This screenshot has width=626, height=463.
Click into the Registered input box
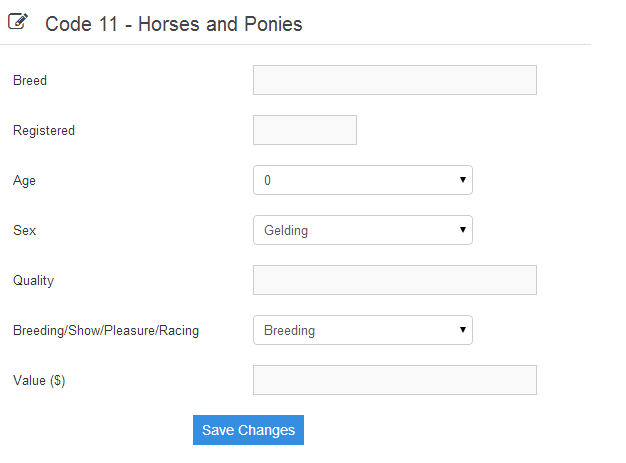coord(305,130)
